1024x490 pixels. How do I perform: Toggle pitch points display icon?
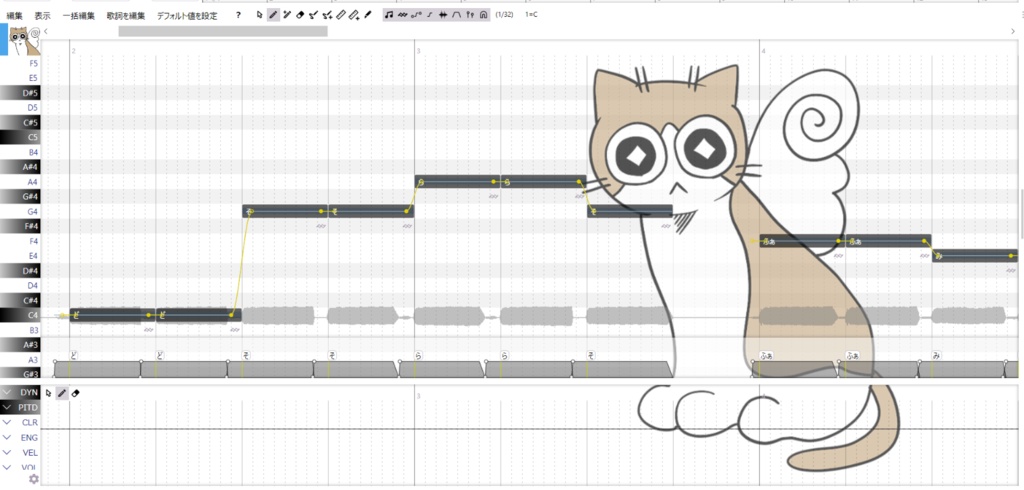(416, 15)
